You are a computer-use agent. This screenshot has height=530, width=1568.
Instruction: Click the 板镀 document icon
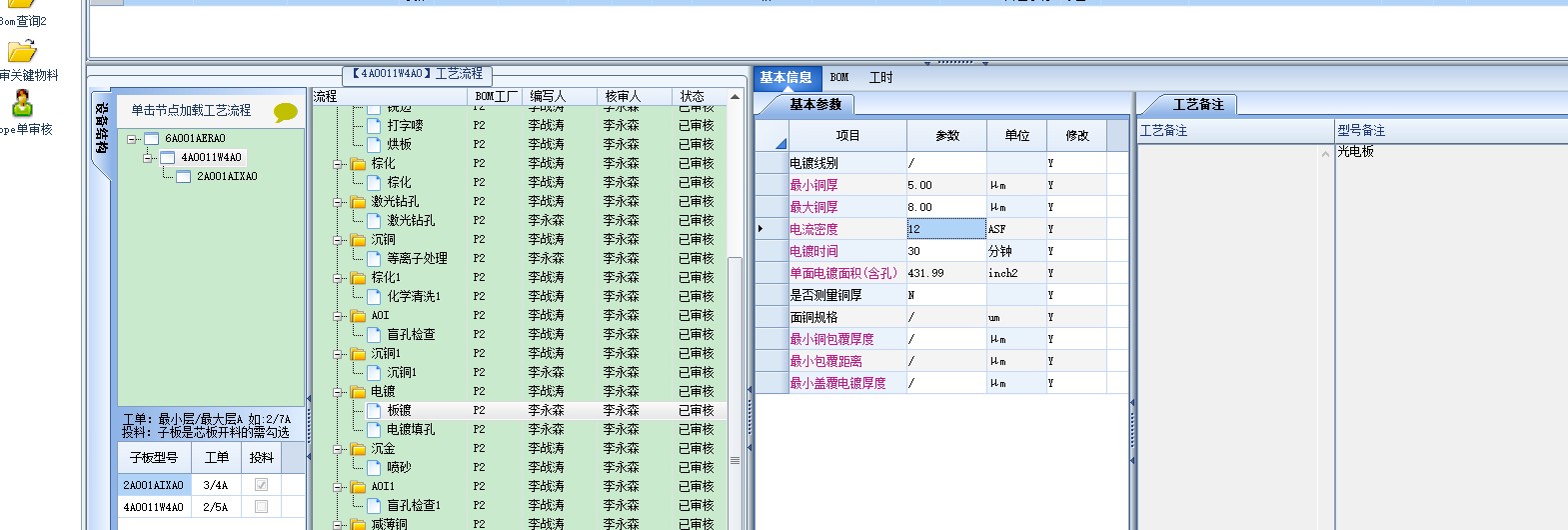click(375, 411)
